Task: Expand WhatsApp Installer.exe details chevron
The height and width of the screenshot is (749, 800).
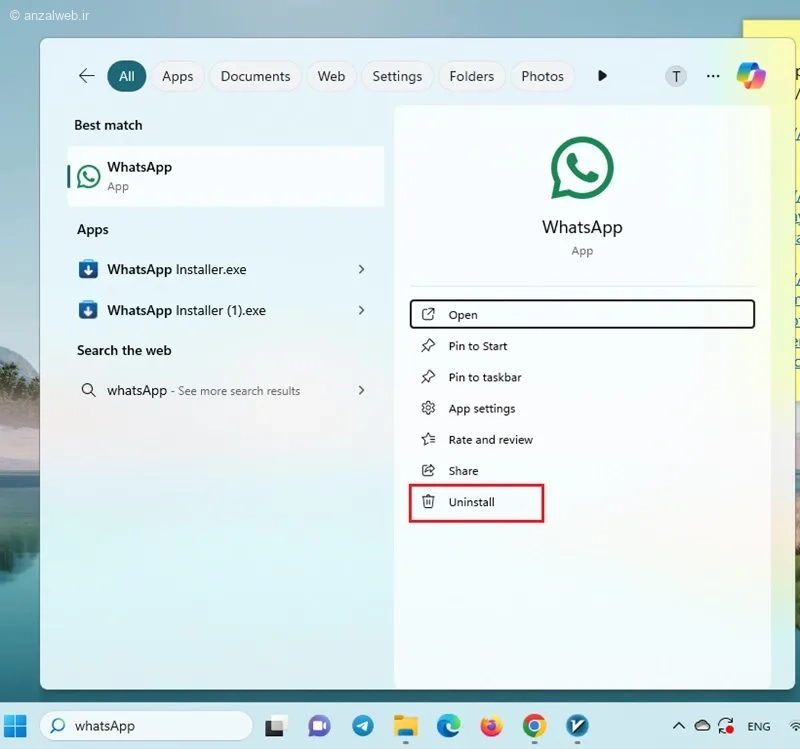Action: [361, 269]
